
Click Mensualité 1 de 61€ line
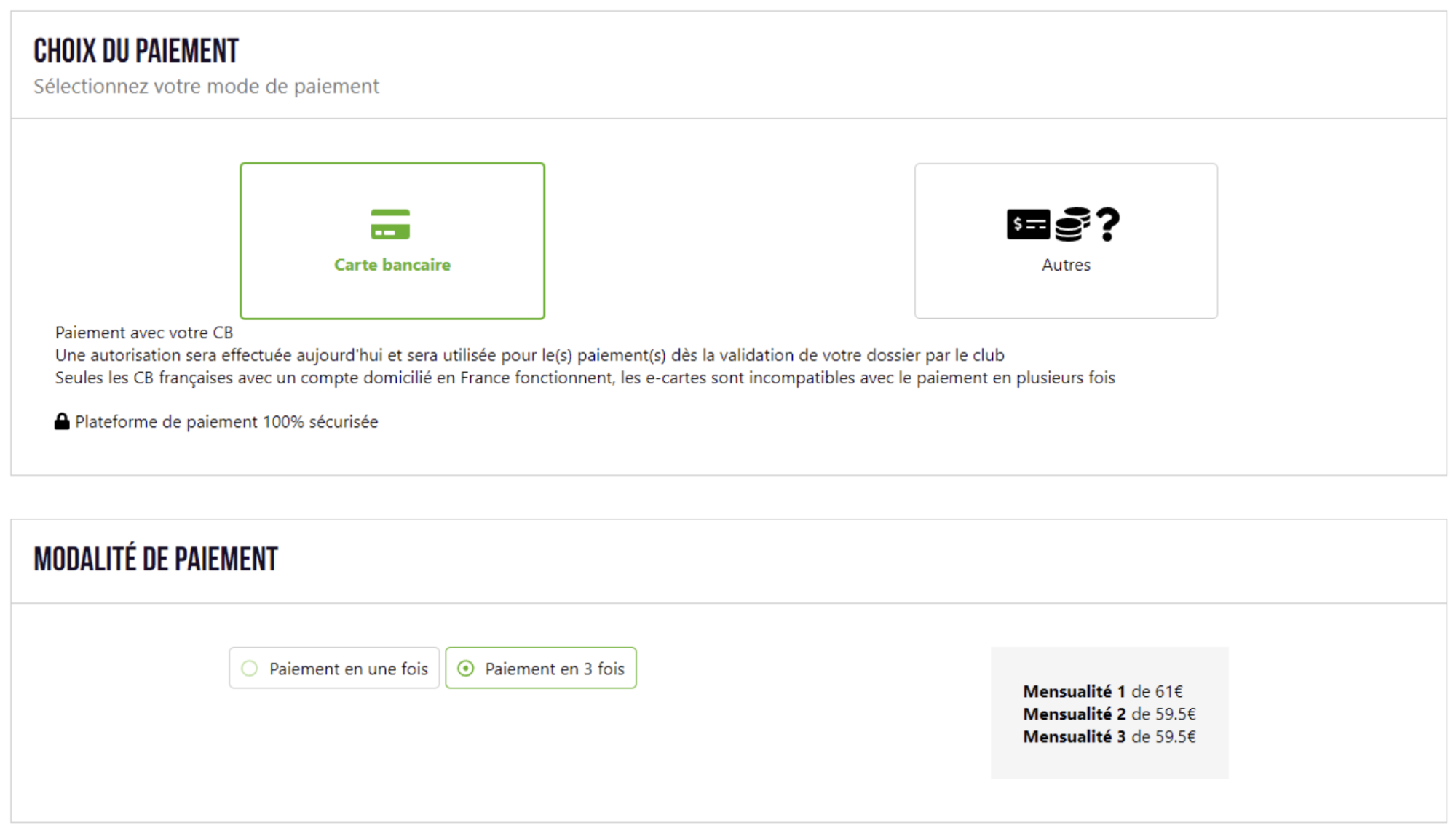click(x=1103, y=691)
